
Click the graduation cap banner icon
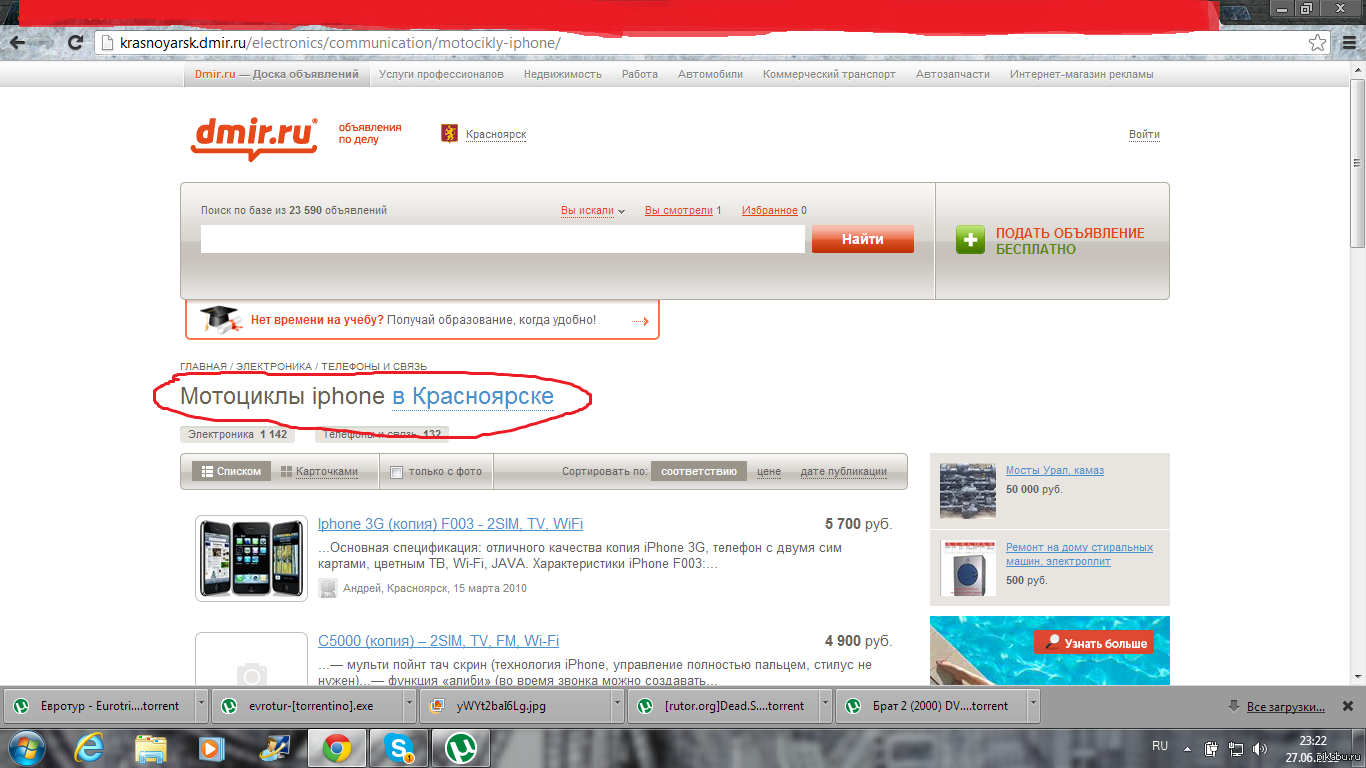point(220,319)
